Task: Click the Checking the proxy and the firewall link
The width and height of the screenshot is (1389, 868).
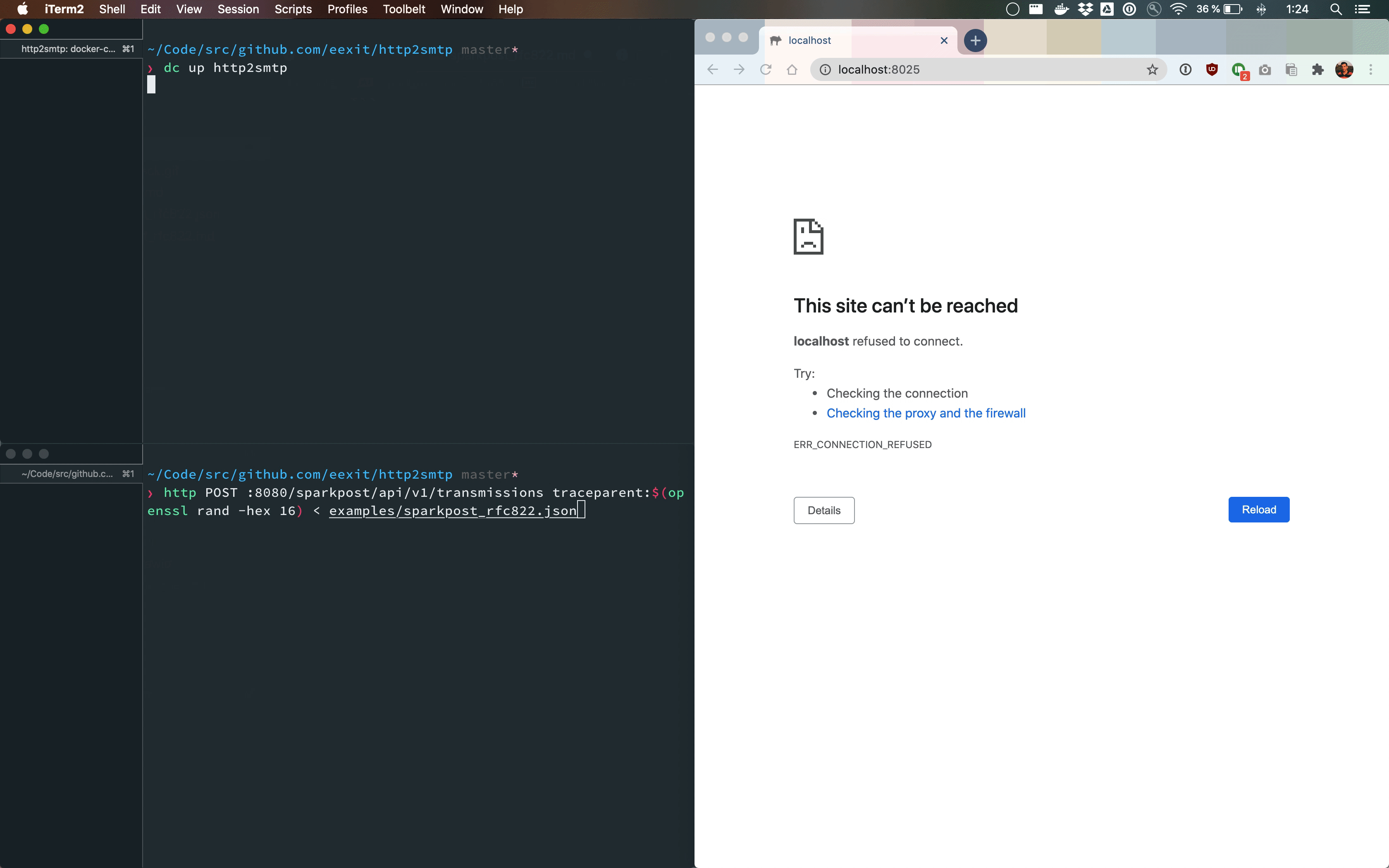Action: click(925, 413)
